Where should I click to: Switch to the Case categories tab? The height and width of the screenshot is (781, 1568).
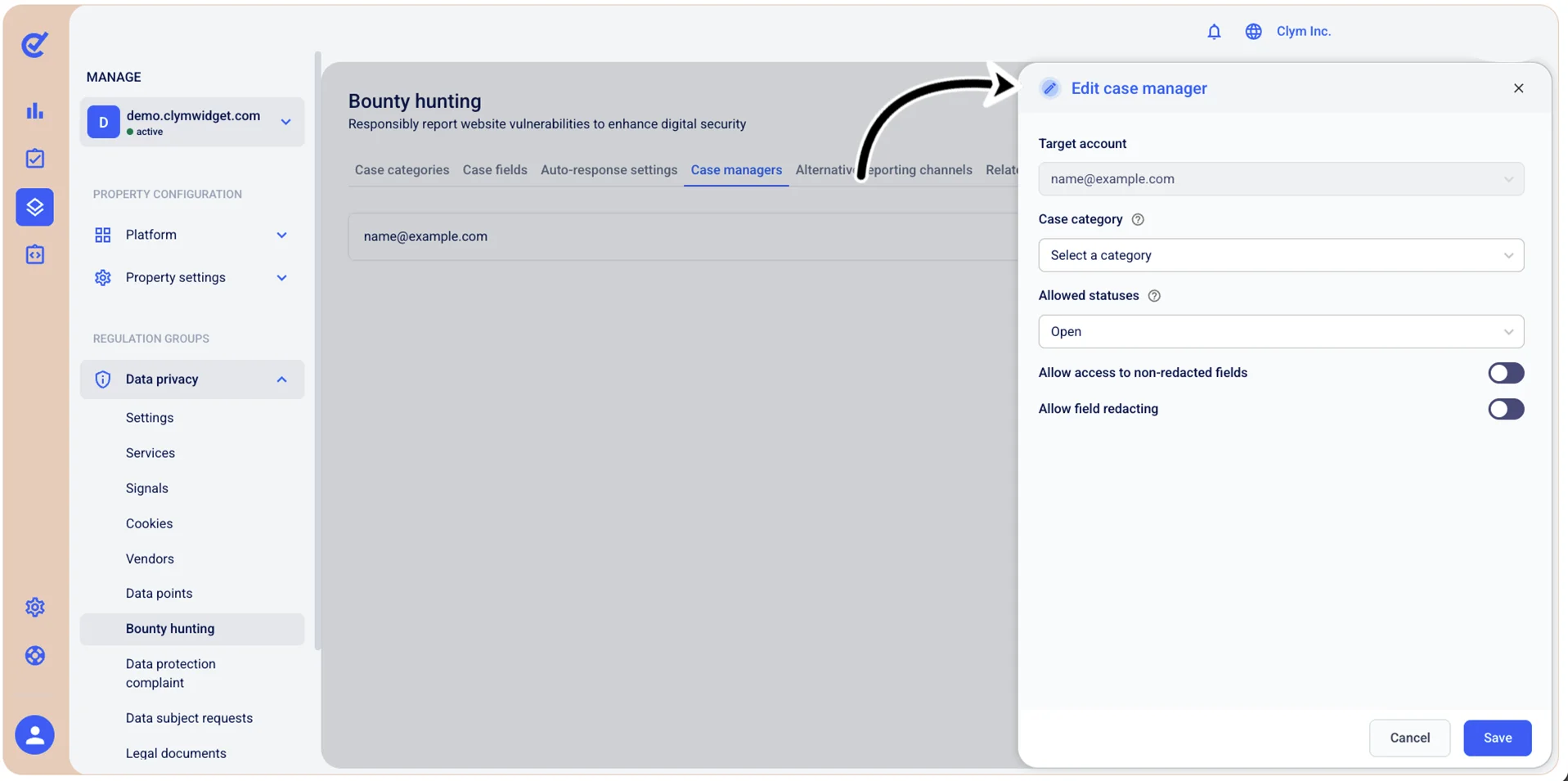(x=402, y=170)
